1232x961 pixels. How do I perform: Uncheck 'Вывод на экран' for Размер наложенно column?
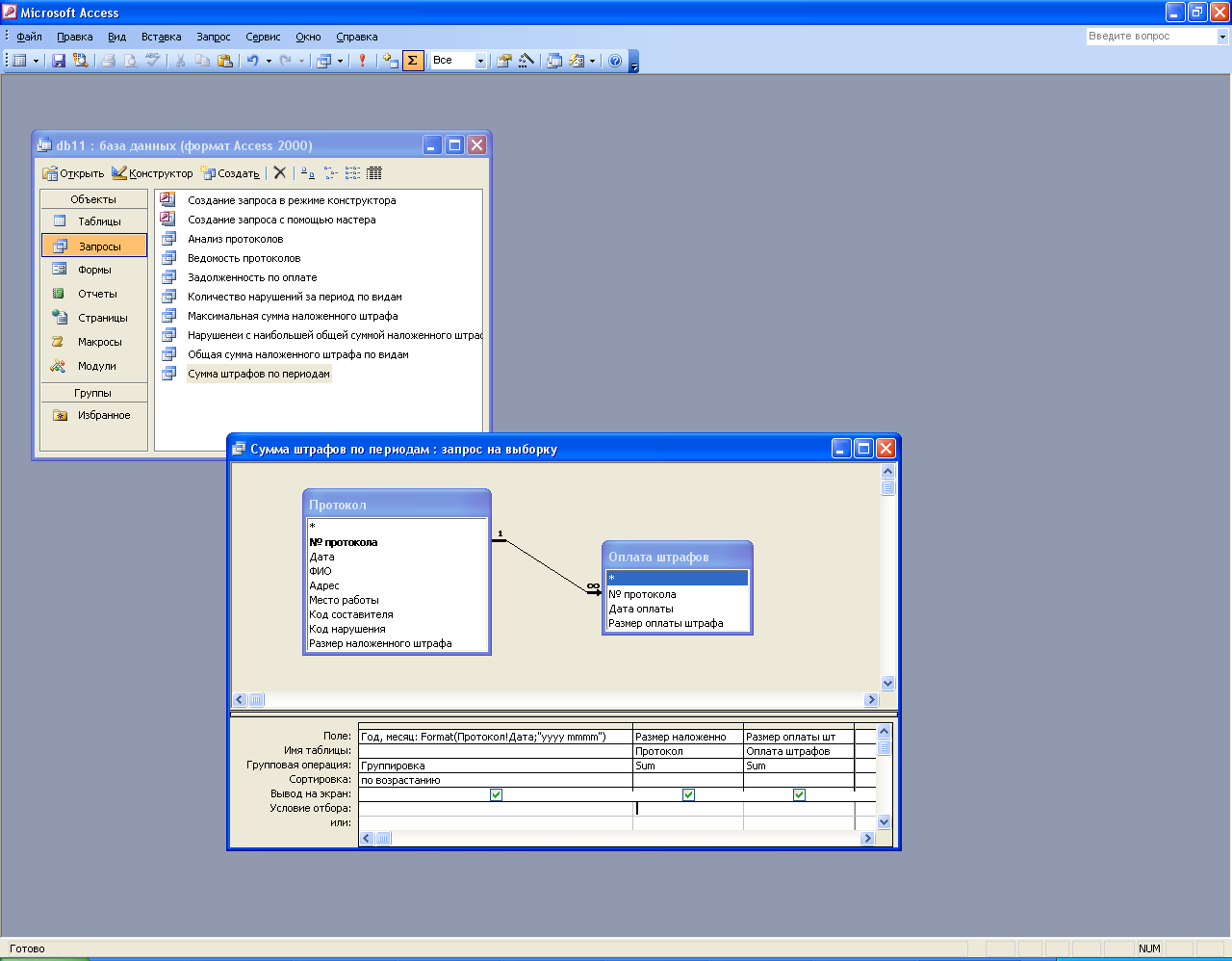click(x=688, y=794)
